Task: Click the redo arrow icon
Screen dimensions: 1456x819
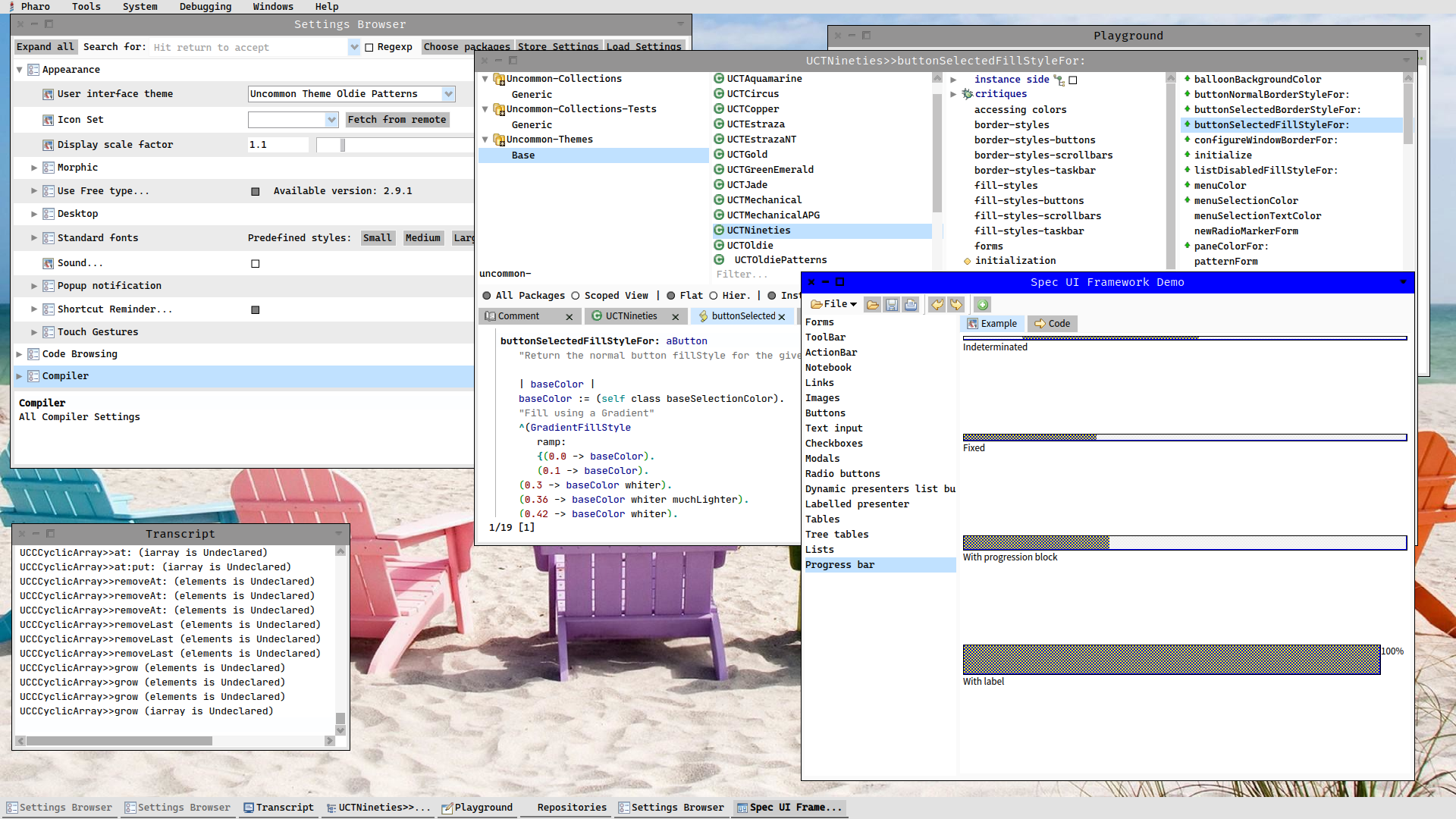Action: pyautogui.click(x=956, y=305)
